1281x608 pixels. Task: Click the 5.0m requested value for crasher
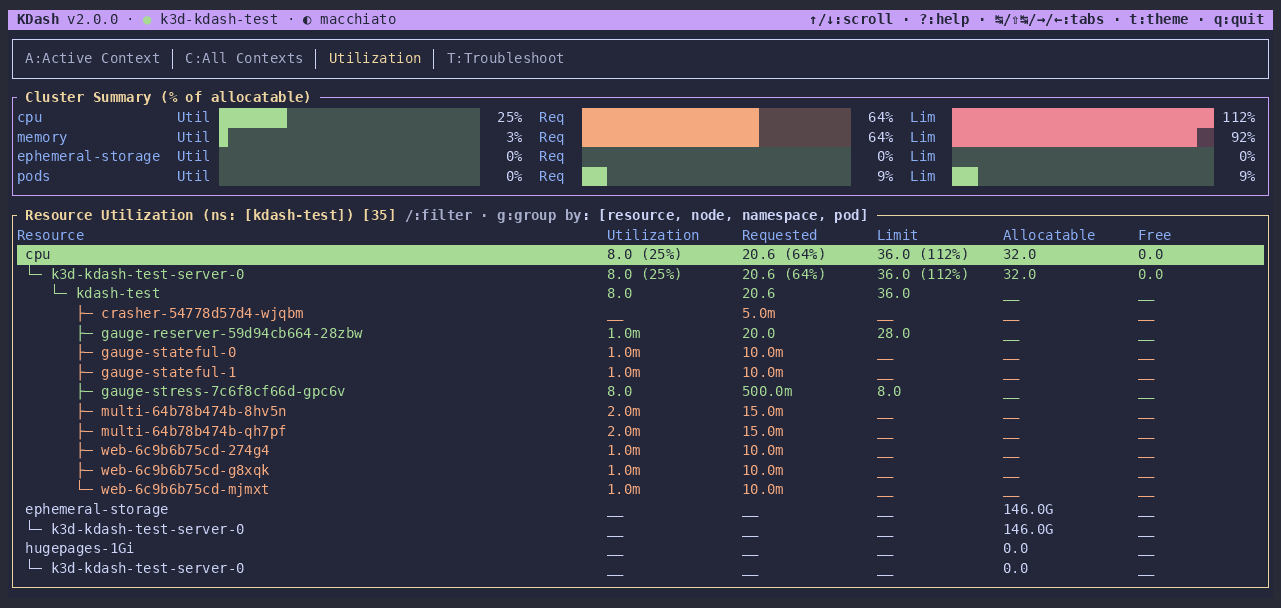pos(759,313)
